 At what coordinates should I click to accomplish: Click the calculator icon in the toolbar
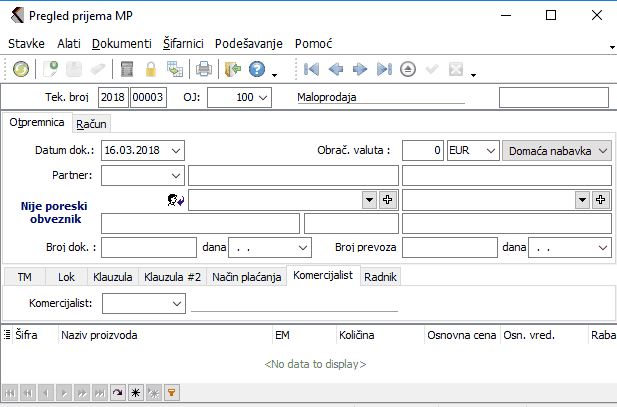tap(127, 70)
